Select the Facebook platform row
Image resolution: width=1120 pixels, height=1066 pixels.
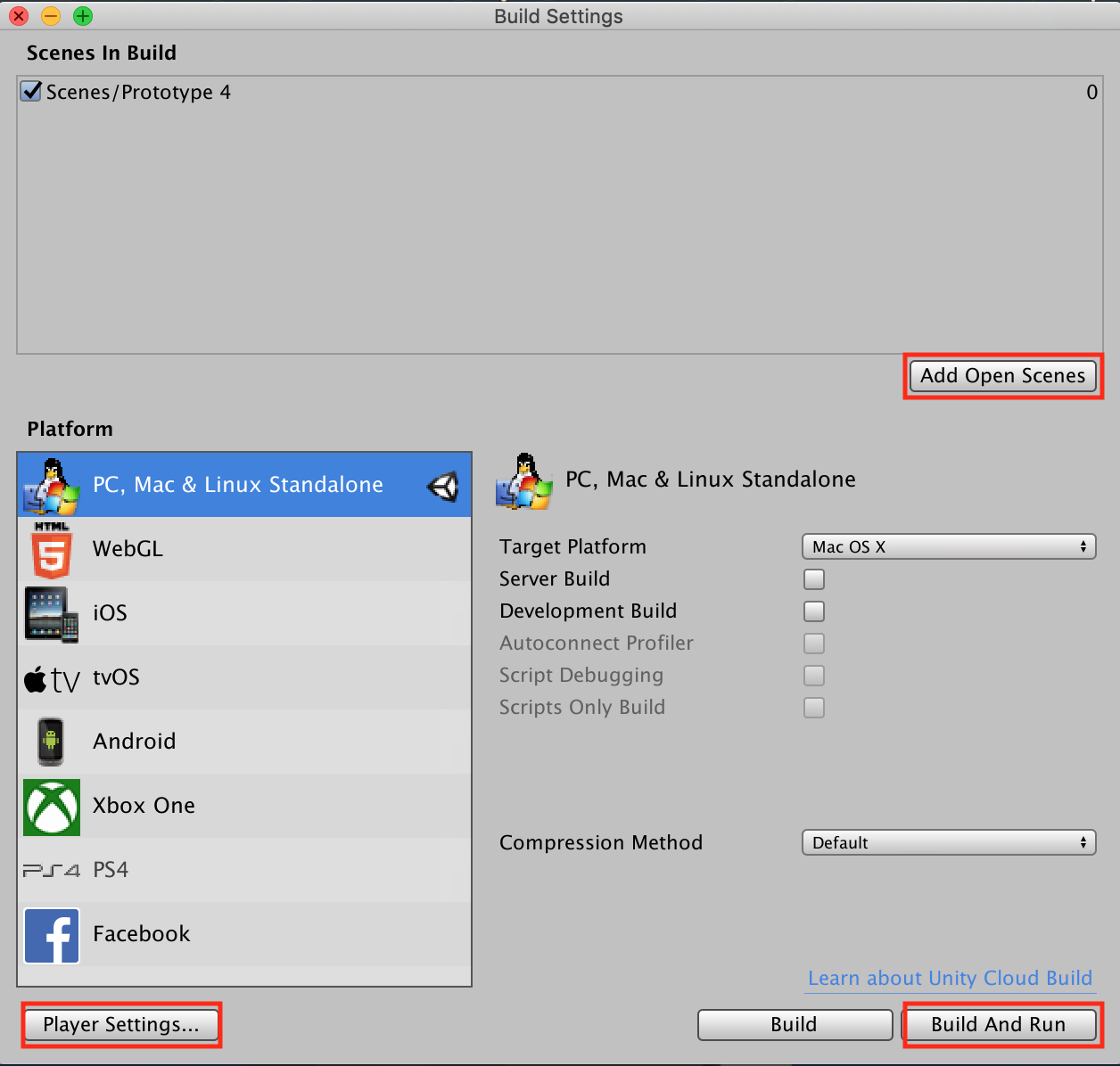pos(244,934)
